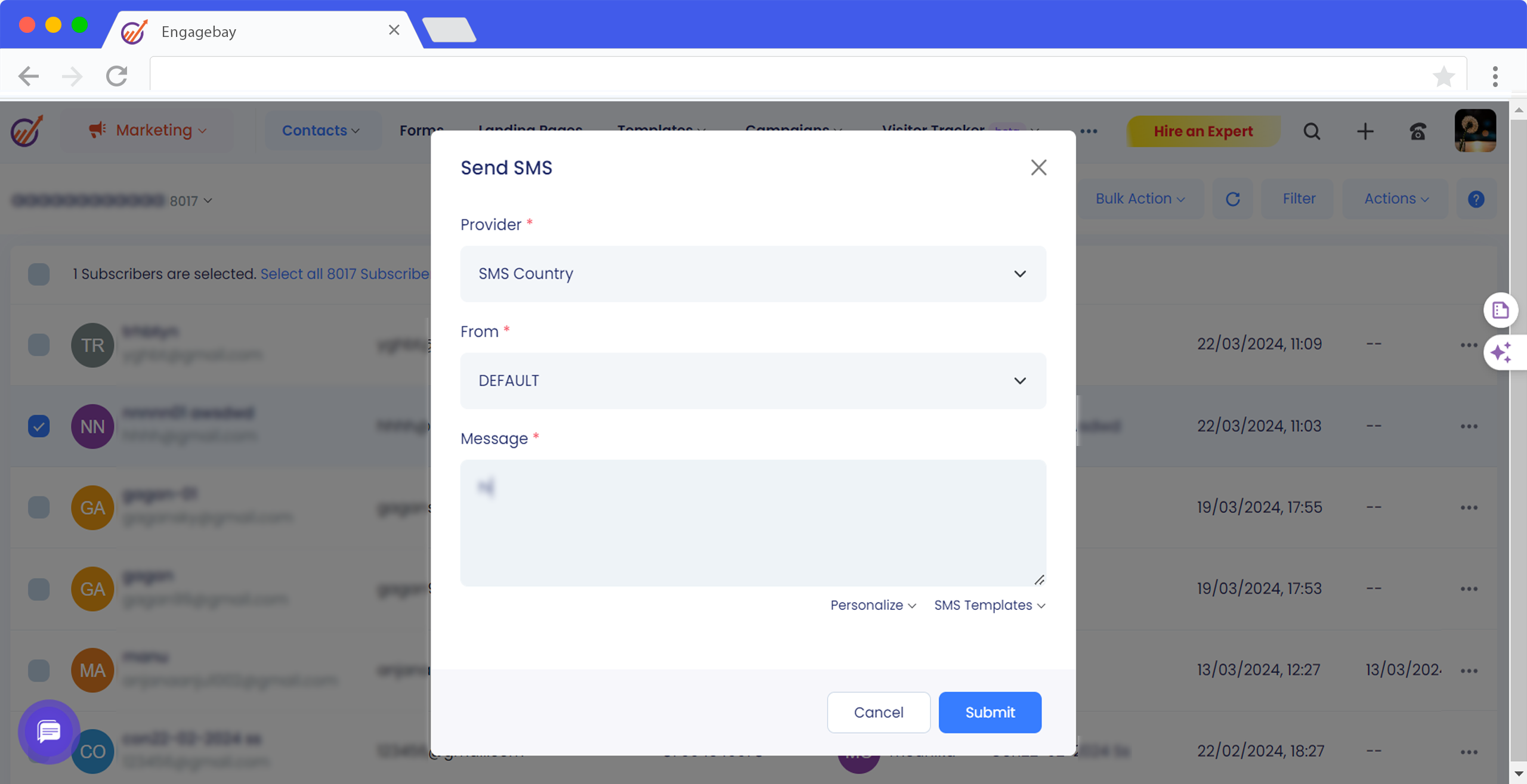Open the SMS Templates dropdown
This screenshot has width=1527, height=784.
(x=989, y=605)
